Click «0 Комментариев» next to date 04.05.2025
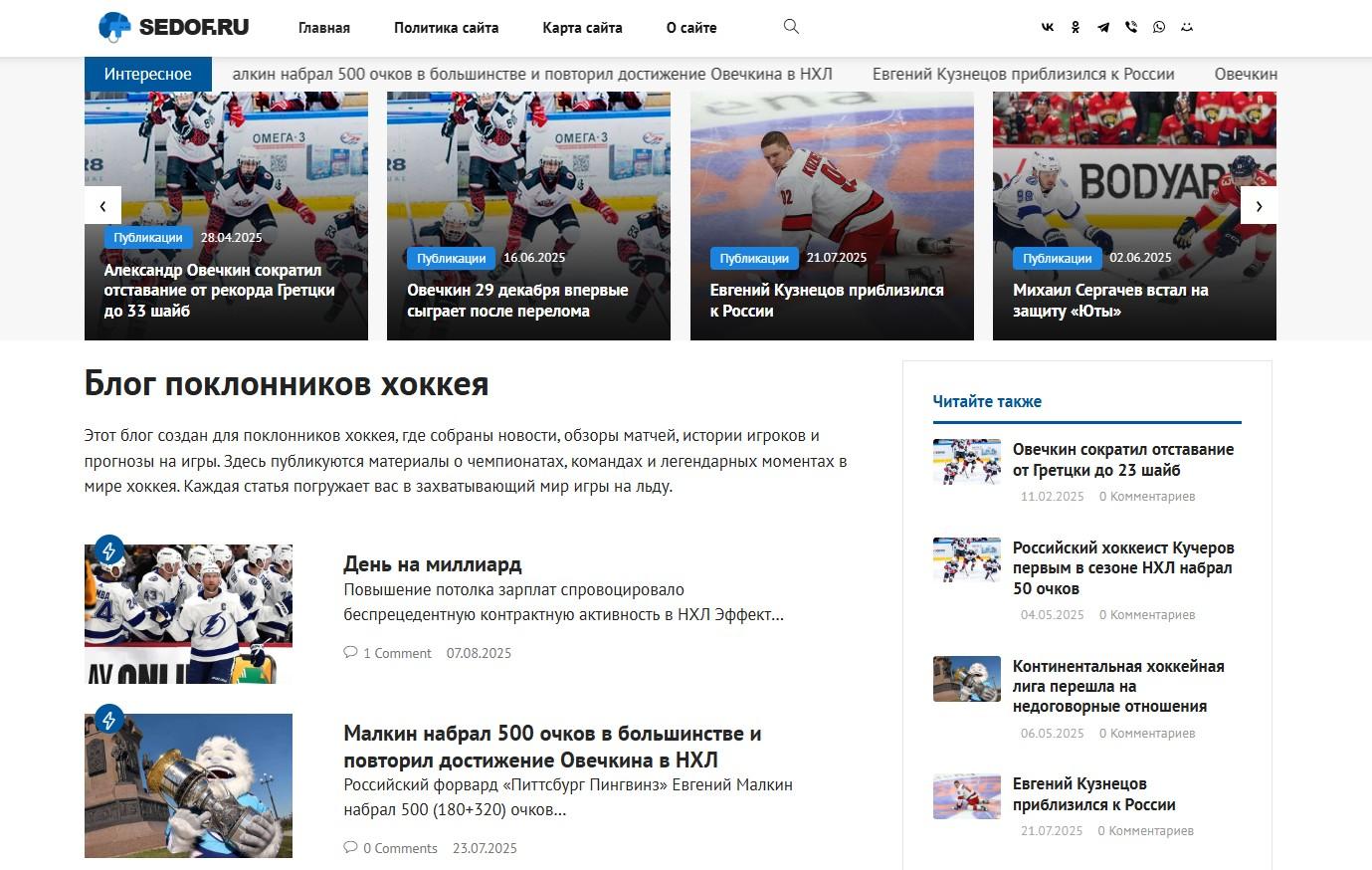1372x870 pixels. (x=1147, y=614)
